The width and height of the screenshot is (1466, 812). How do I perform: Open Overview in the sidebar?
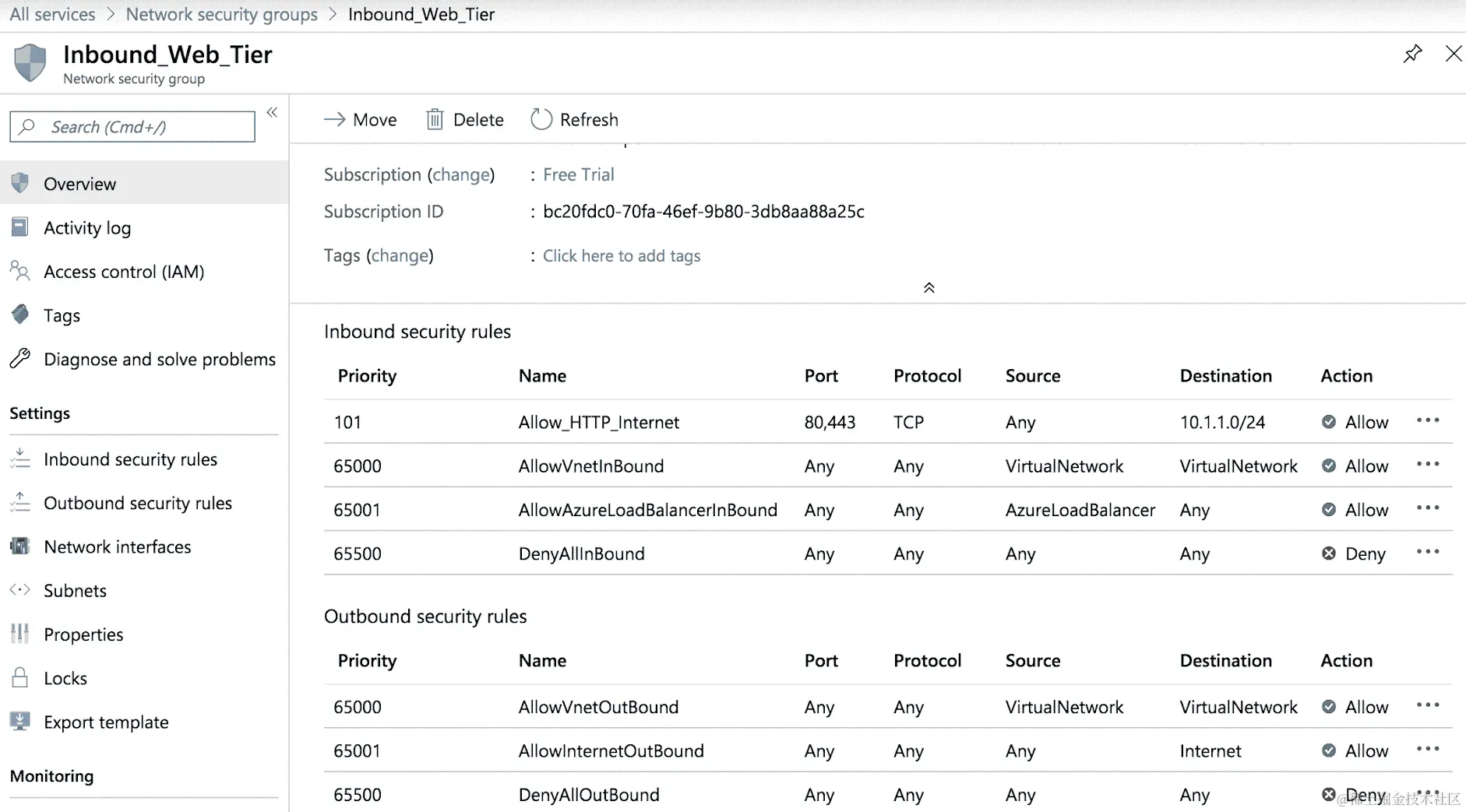144,184
